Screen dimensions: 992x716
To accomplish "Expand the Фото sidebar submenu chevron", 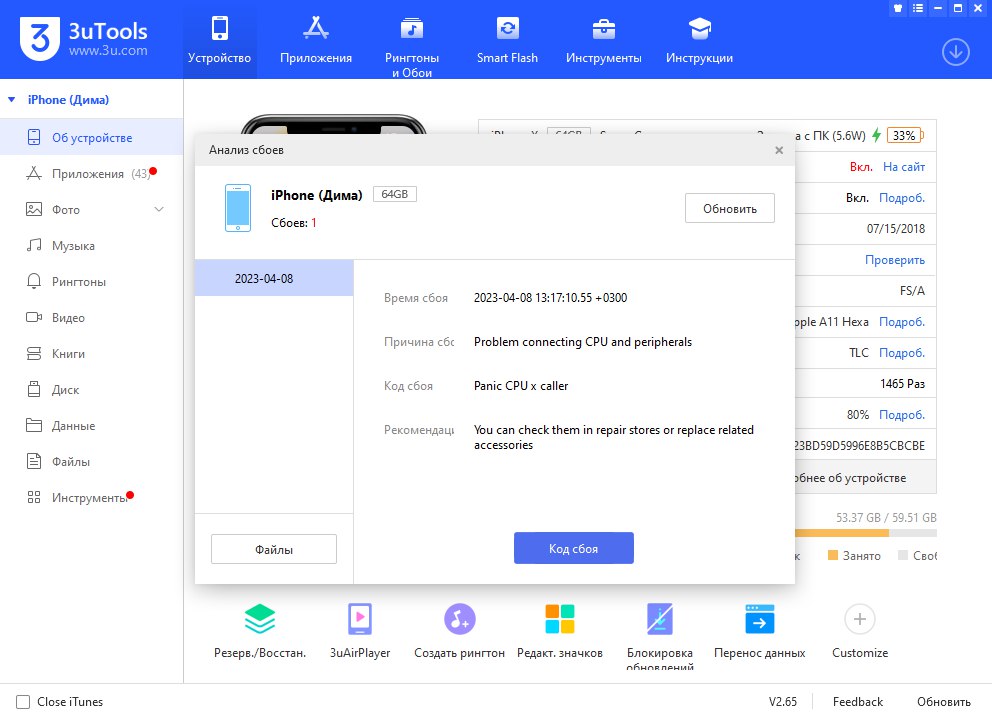I will pos(159,209).
